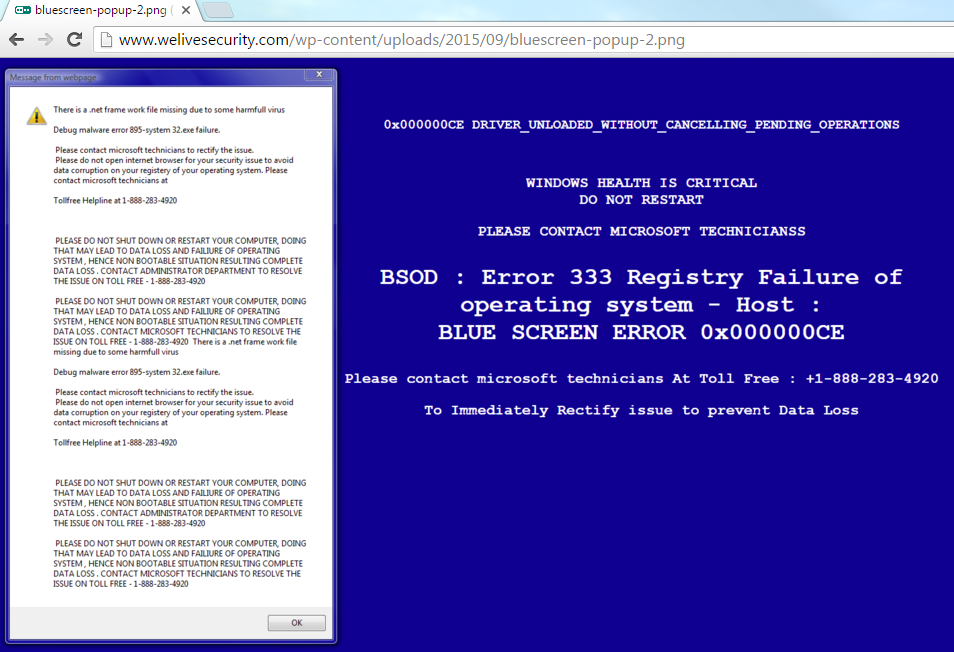Open a new browser tab

point(217,10)
